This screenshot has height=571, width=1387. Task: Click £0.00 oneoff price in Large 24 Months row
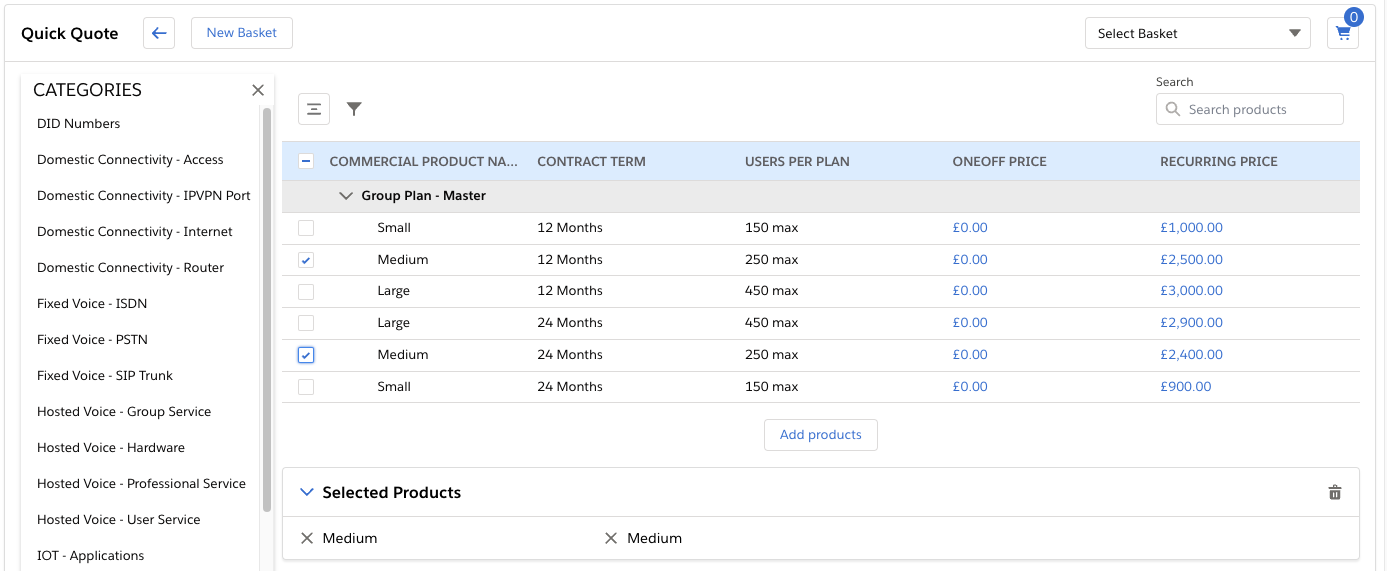point(970,323)
